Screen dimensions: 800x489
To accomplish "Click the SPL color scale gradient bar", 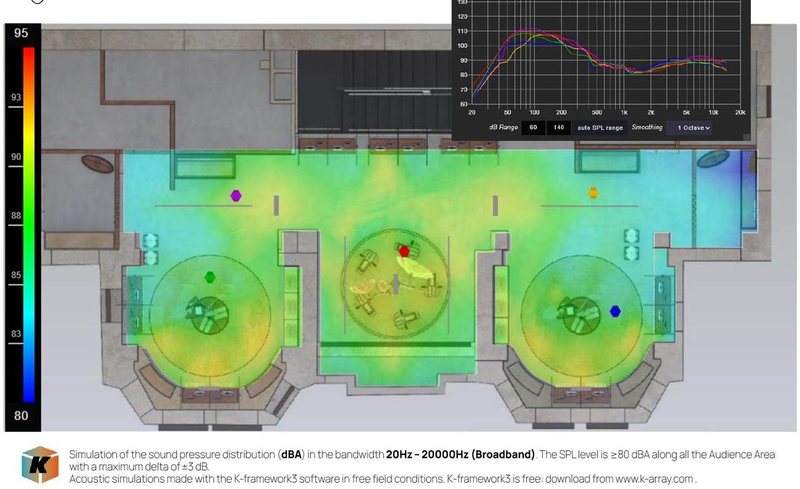I will [29, 225].
